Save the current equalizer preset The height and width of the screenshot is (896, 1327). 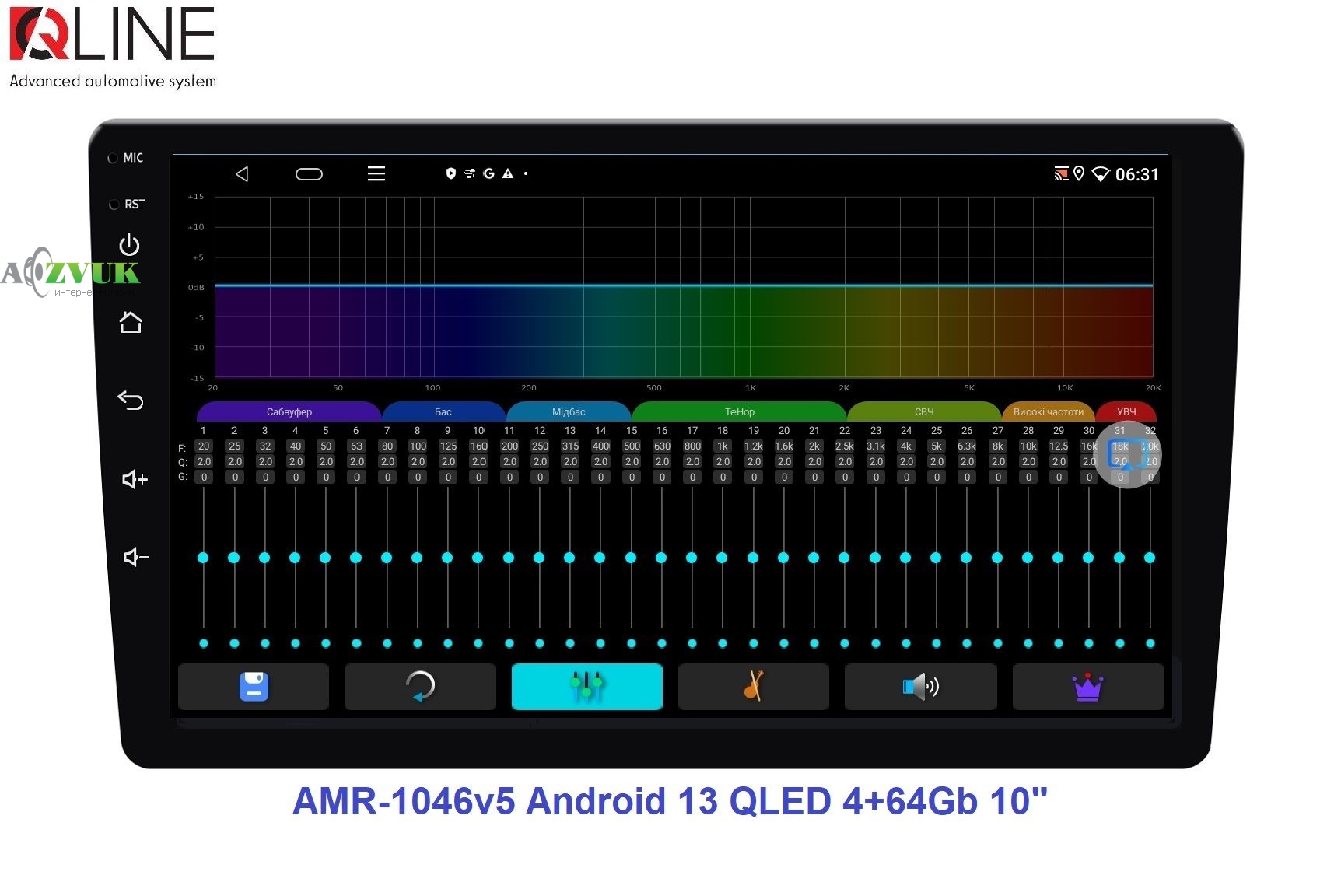pyautogui.click(x=253, y=687)
